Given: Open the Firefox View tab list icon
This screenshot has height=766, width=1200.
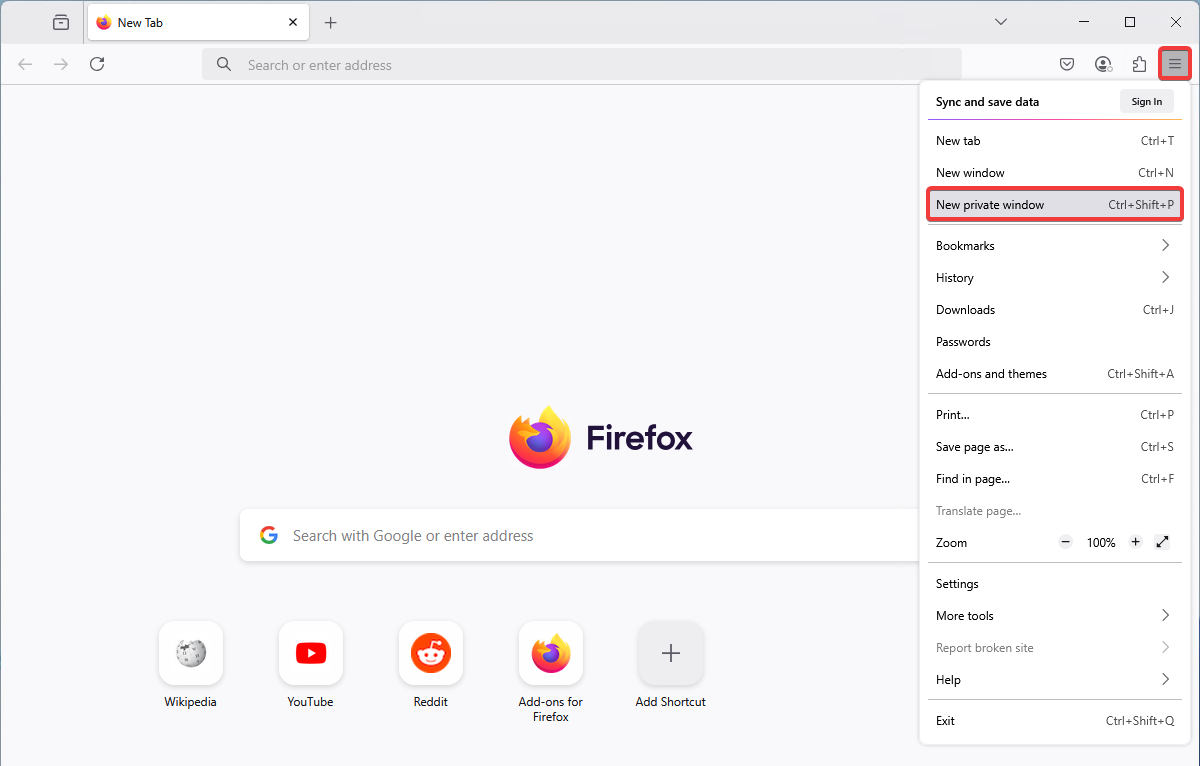Looking at the screenshot, I should (x=61, y=22).
